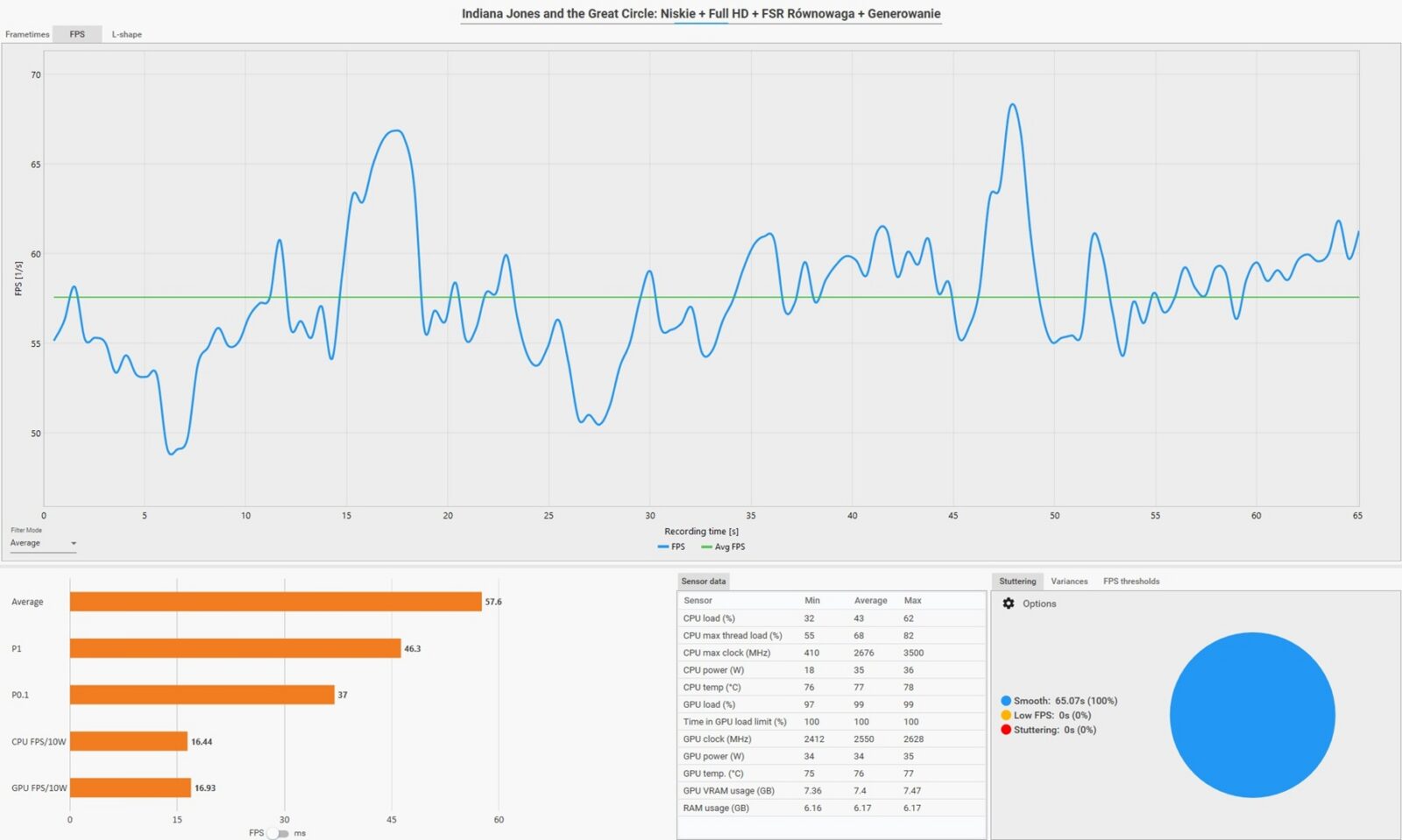Switch the FPS/ms toggle under bar chart

(x=277, y=833)
